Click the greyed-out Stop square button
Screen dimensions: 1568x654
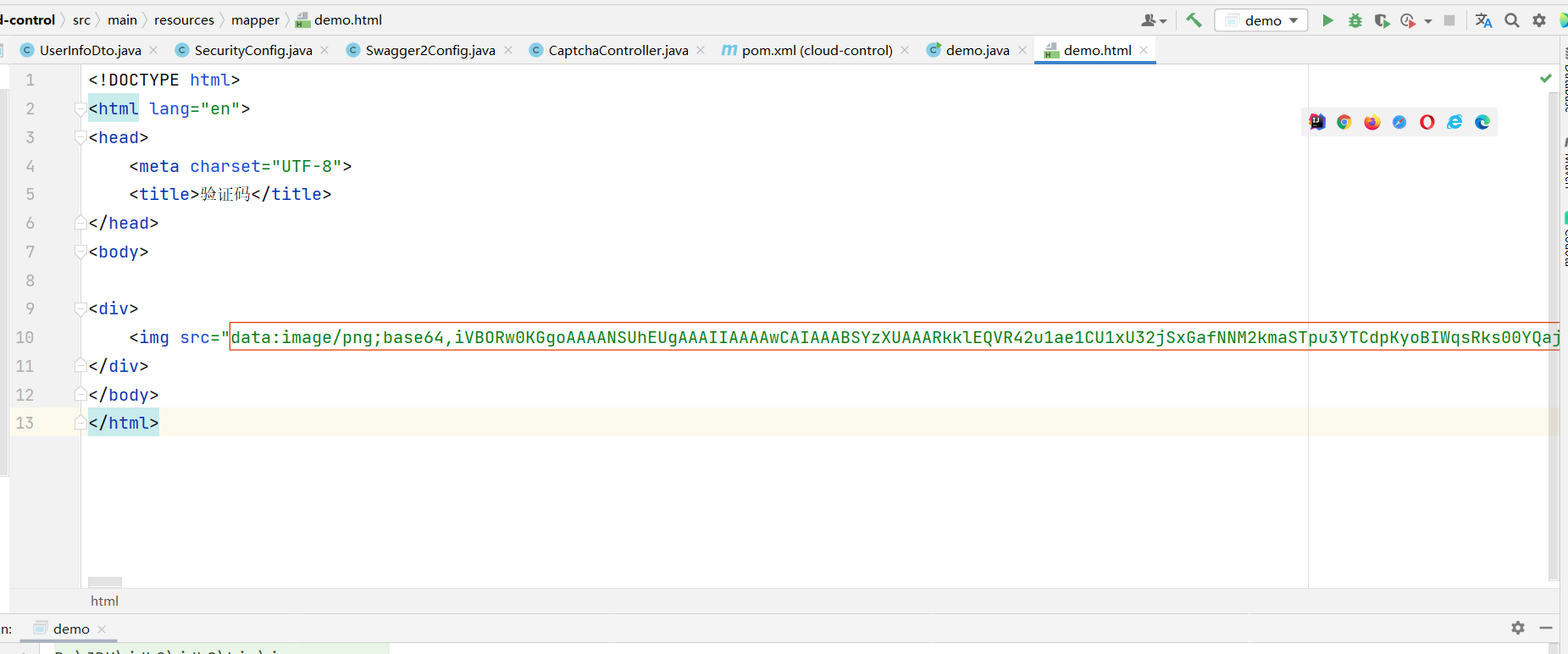[1449, 20]
